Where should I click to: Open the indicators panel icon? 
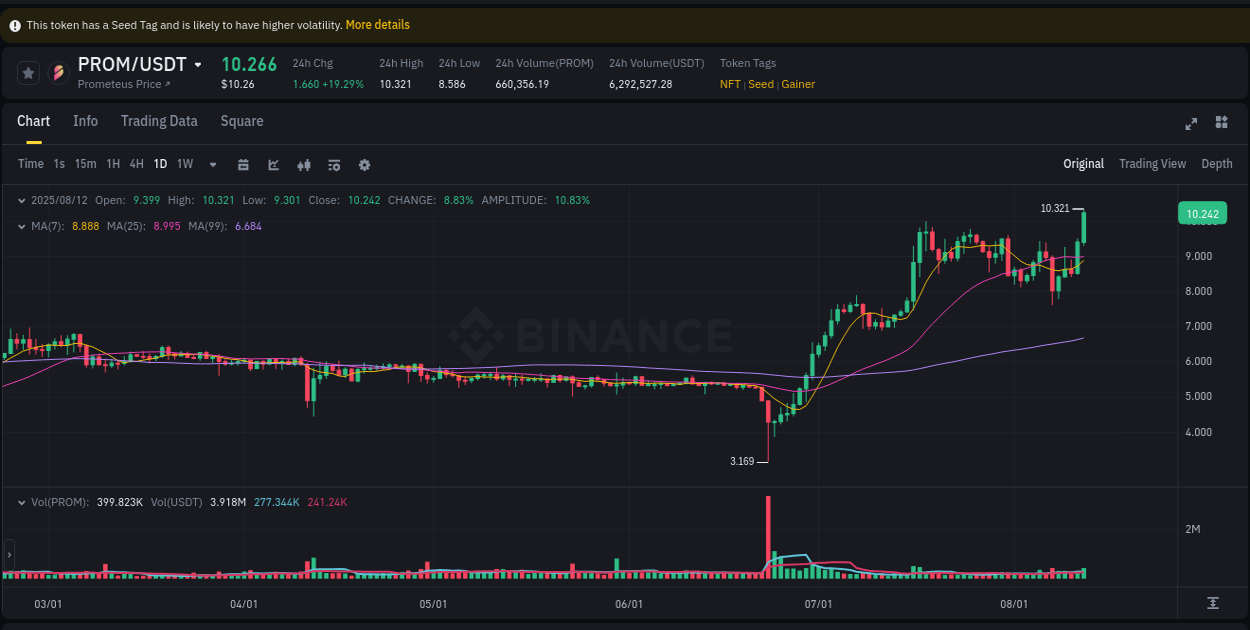333,164
